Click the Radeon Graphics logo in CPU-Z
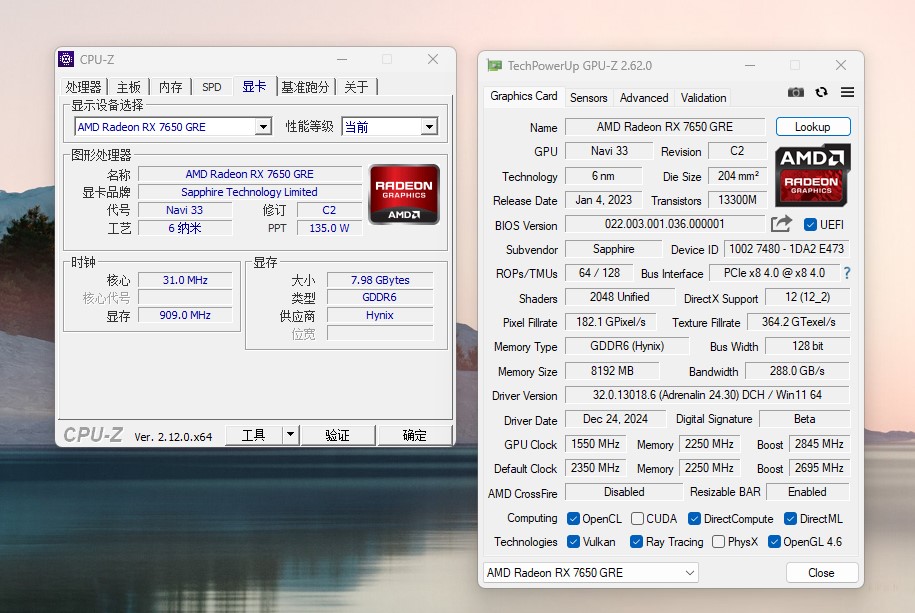Screen dimensions: 915x613 point(404,194)
